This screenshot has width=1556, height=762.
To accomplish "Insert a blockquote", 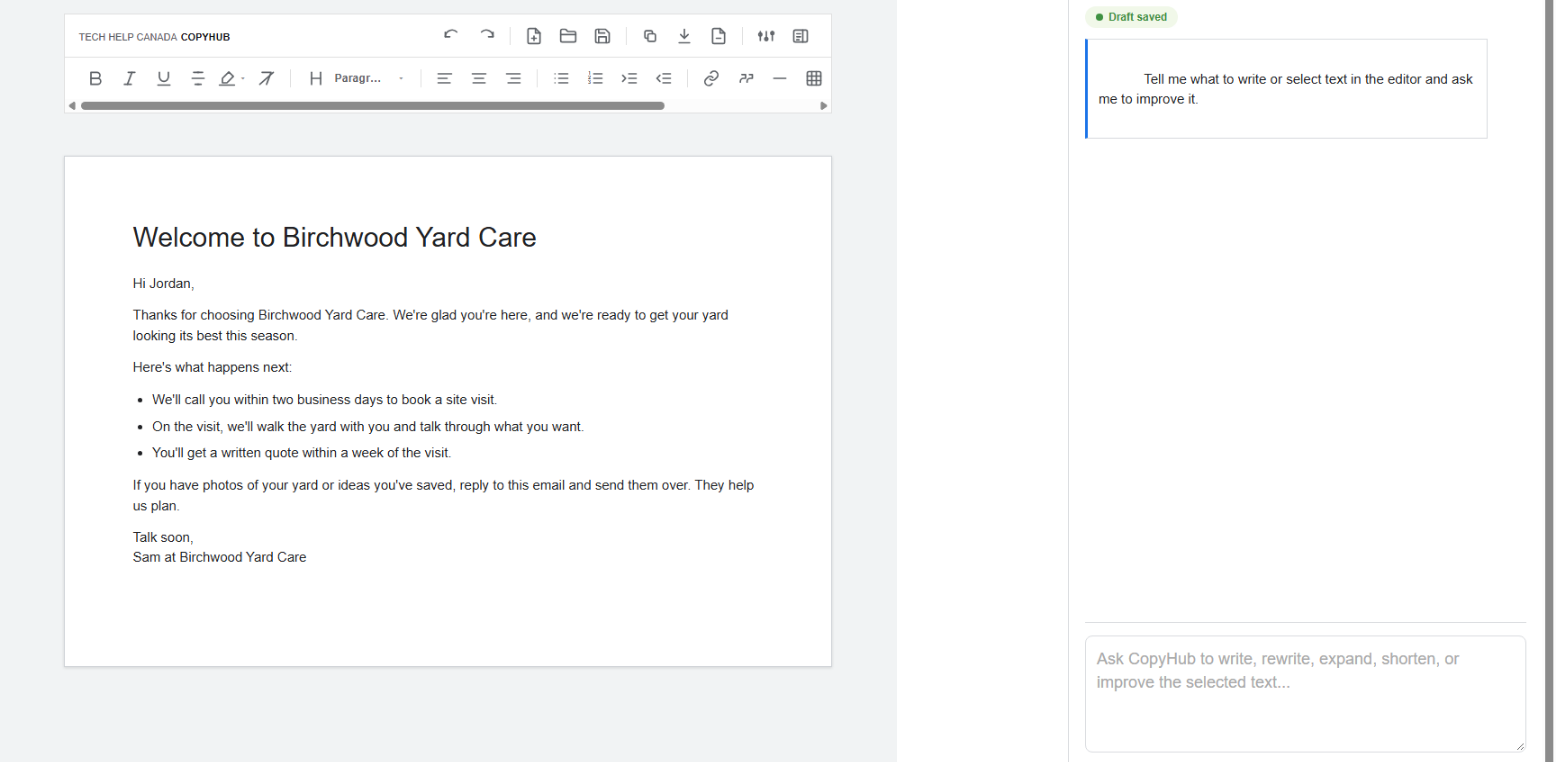I will pyautogui.click(x=746, y=78).
